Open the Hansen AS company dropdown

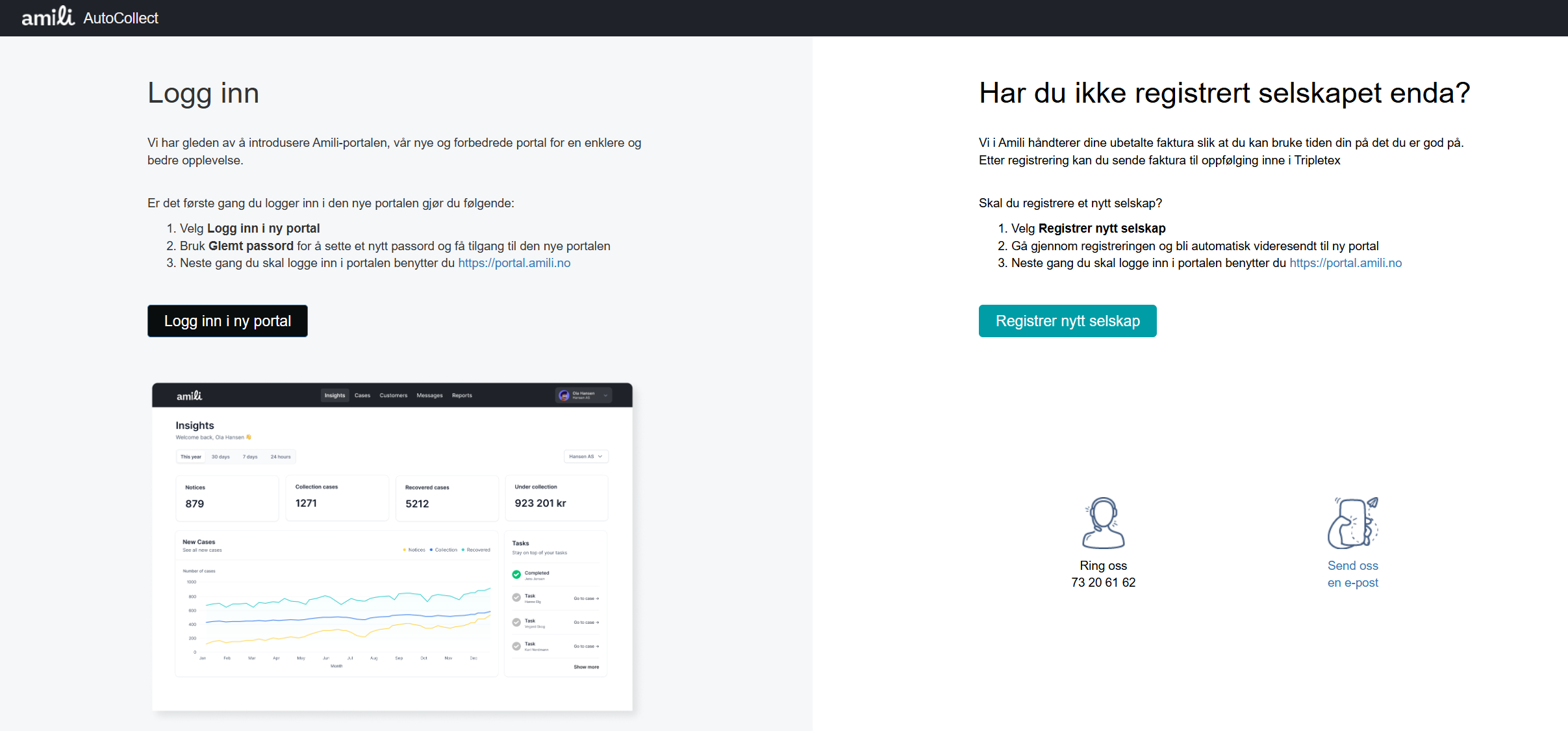(x=585, y=456)
